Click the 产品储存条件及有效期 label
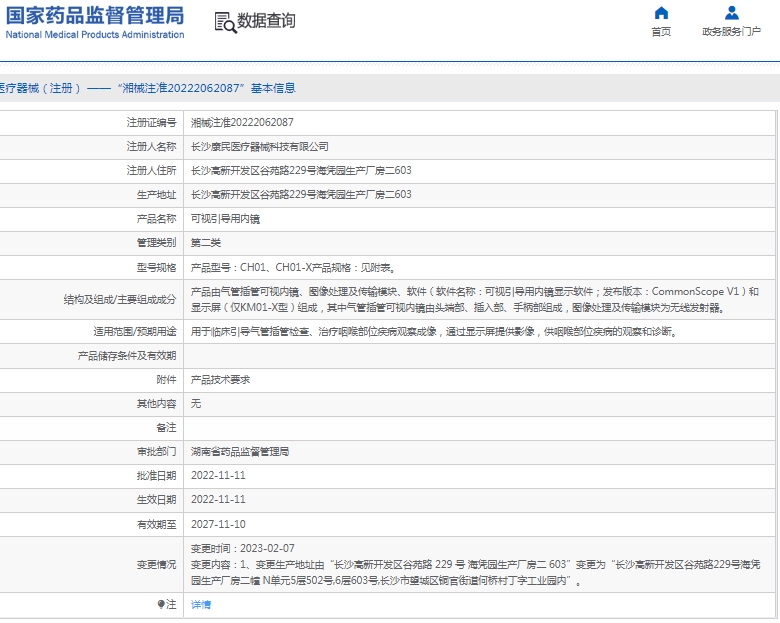 coord(127,356)
